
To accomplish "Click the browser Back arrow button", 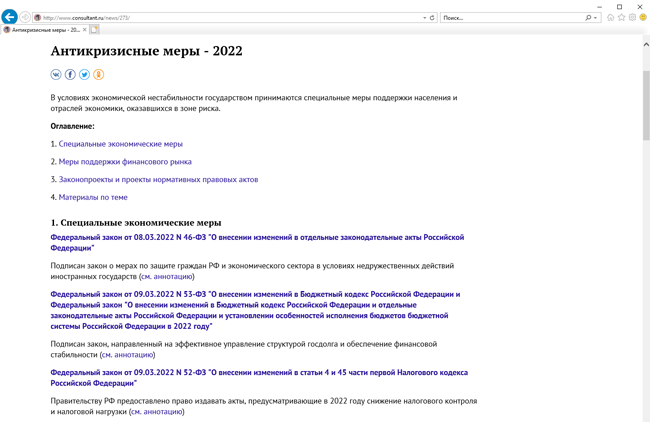I will 10,17.
